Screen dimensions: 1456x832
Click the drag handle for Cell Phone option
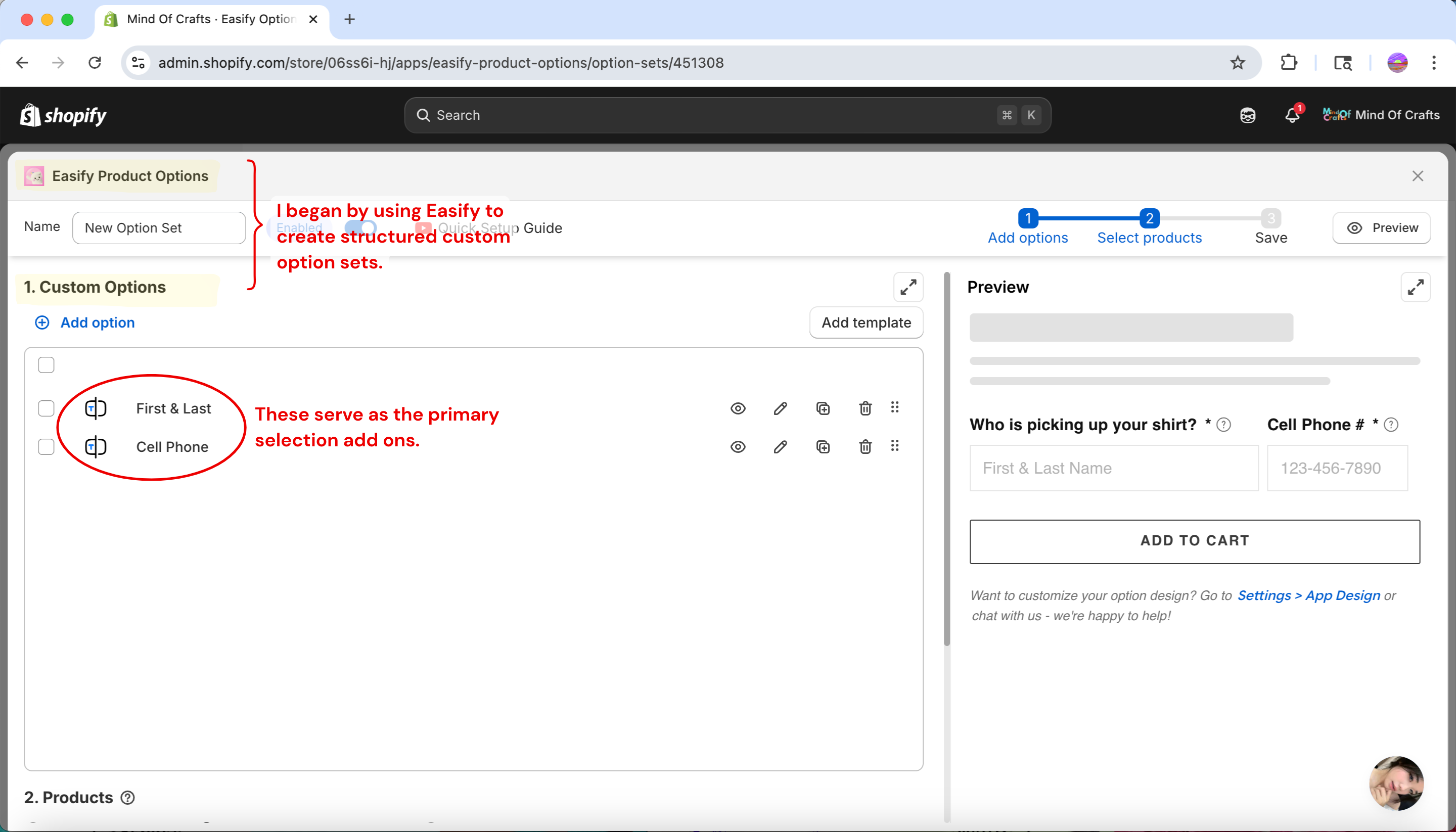895,446
